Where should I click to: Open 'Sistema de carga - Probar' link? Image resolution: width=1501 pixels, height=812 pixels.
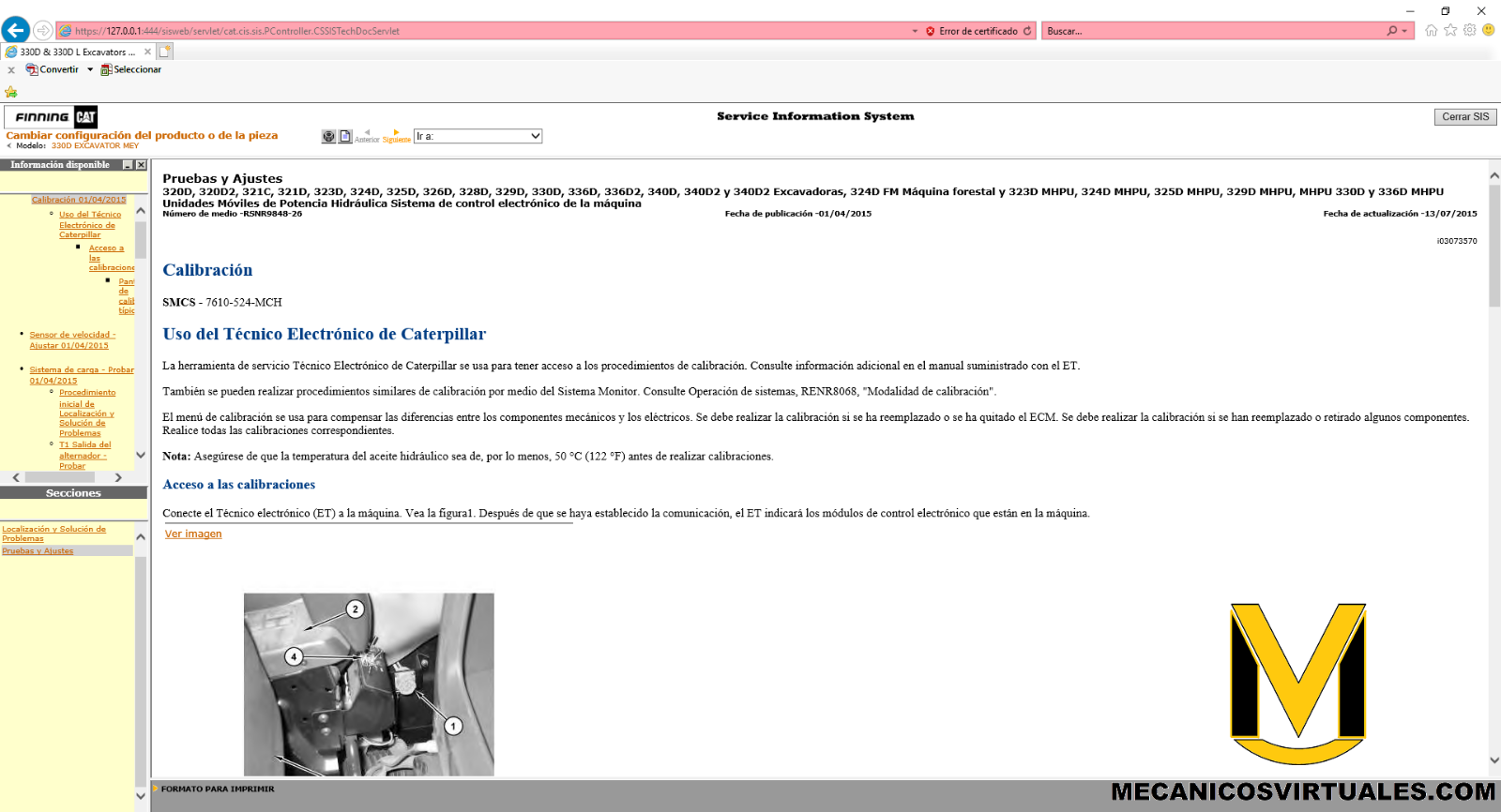point(82,375)
